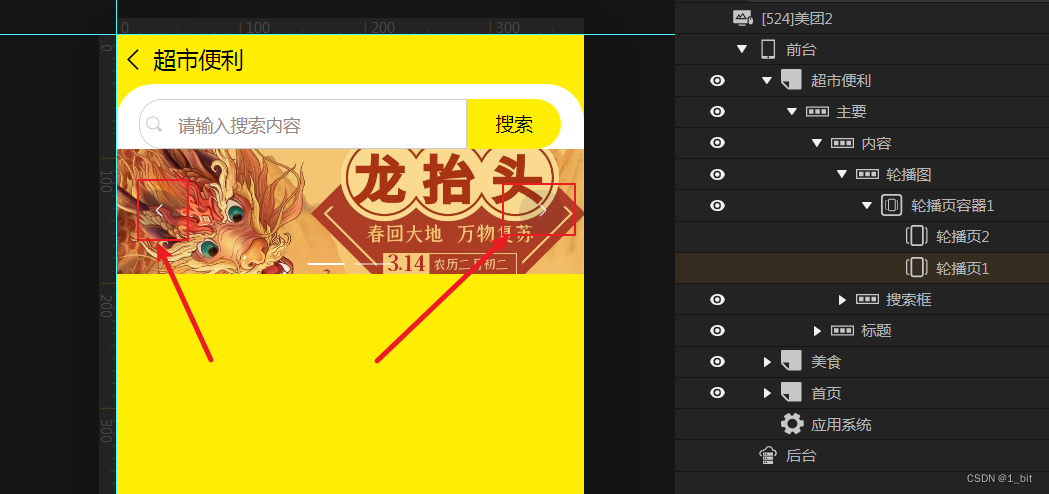Screen dimensions: 1049x494
Task: Select the 后台 label in tree
Action: [801, 456]
